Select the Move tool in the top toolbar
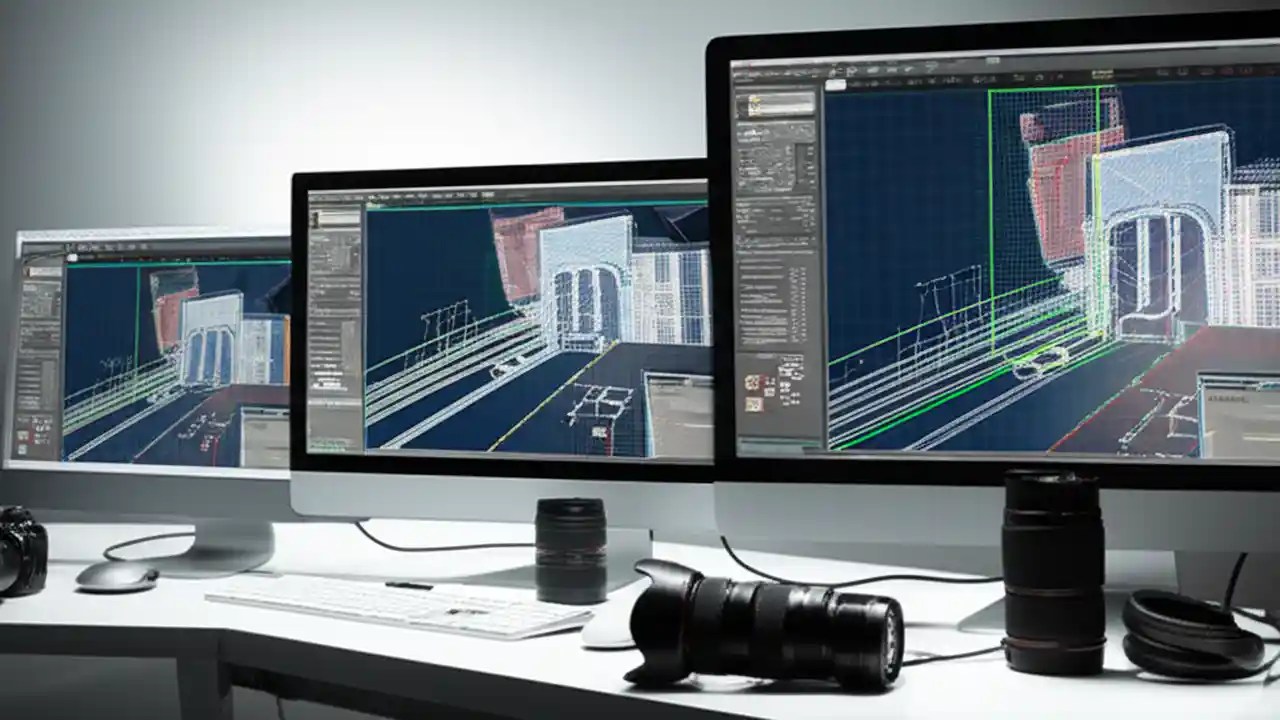1280x720 pixels. tap(840, 70)
